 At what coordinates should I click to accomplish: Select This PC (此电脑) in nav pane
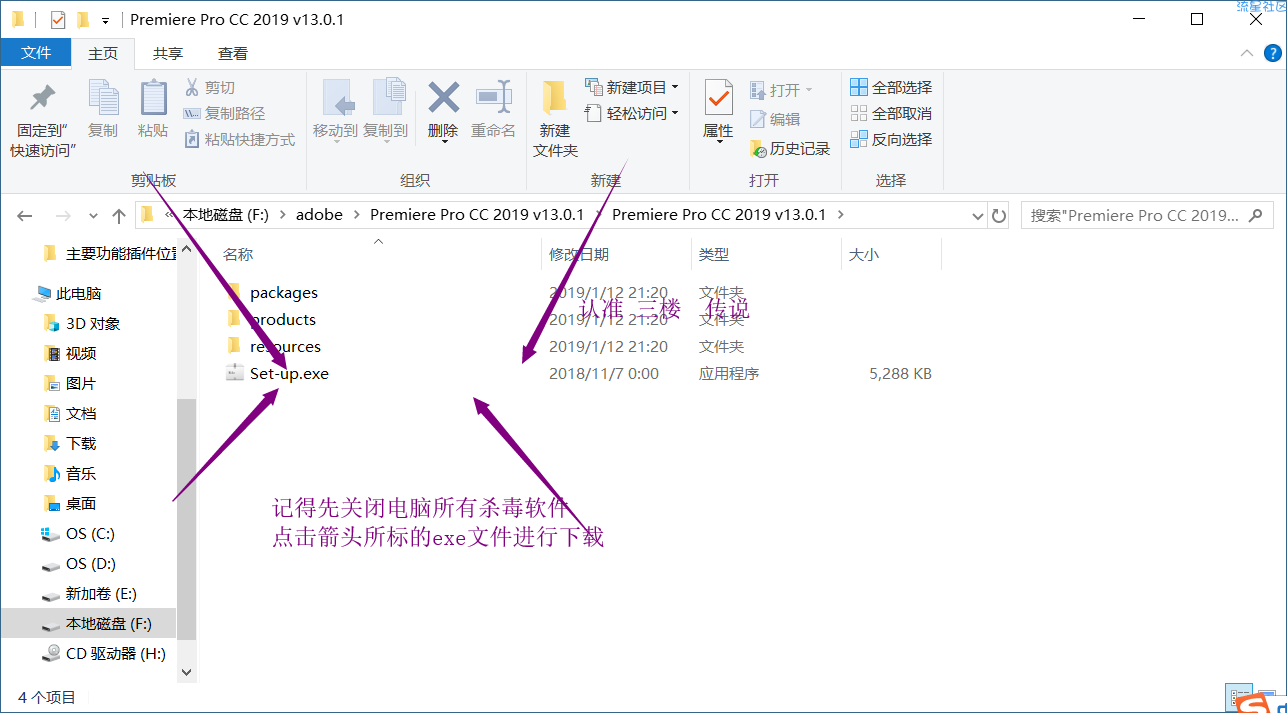[68, 294]
